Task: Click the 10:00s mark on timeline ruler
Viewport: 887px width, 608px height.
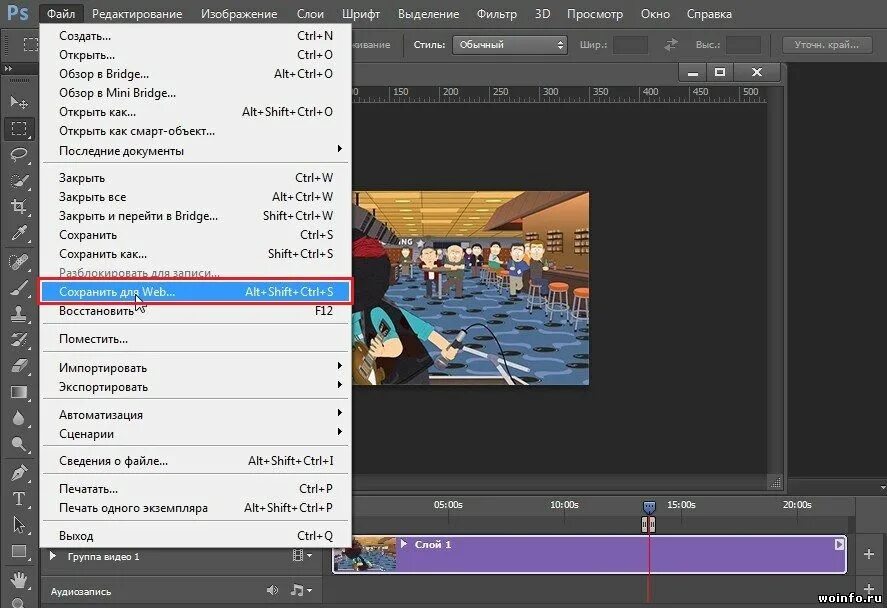Action: [x=564, y=504]
